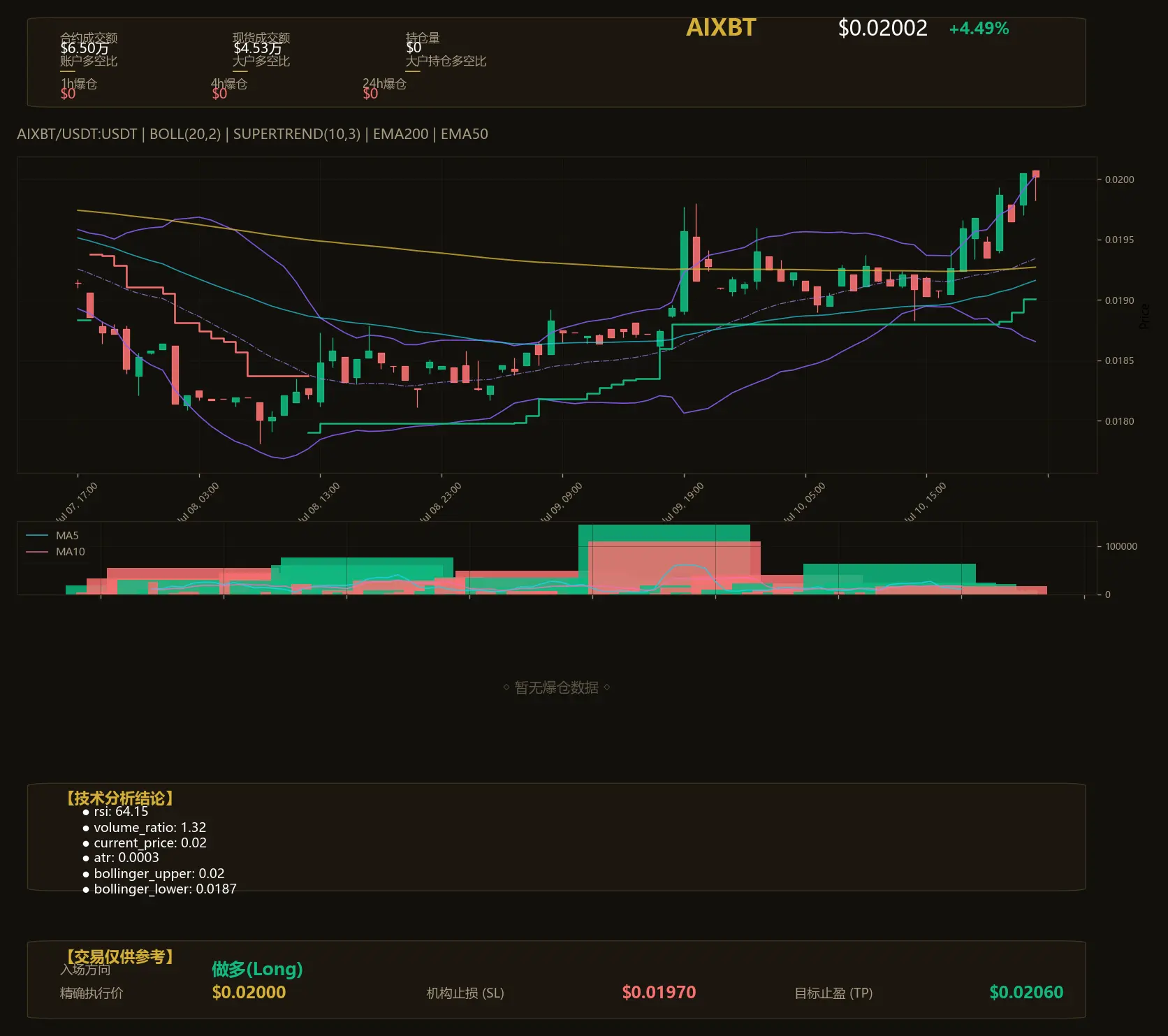Viewport: 1168px width, 1036px height.
Task: Click the 100000 volume axis label
Action: click(x=1121, y=546)
